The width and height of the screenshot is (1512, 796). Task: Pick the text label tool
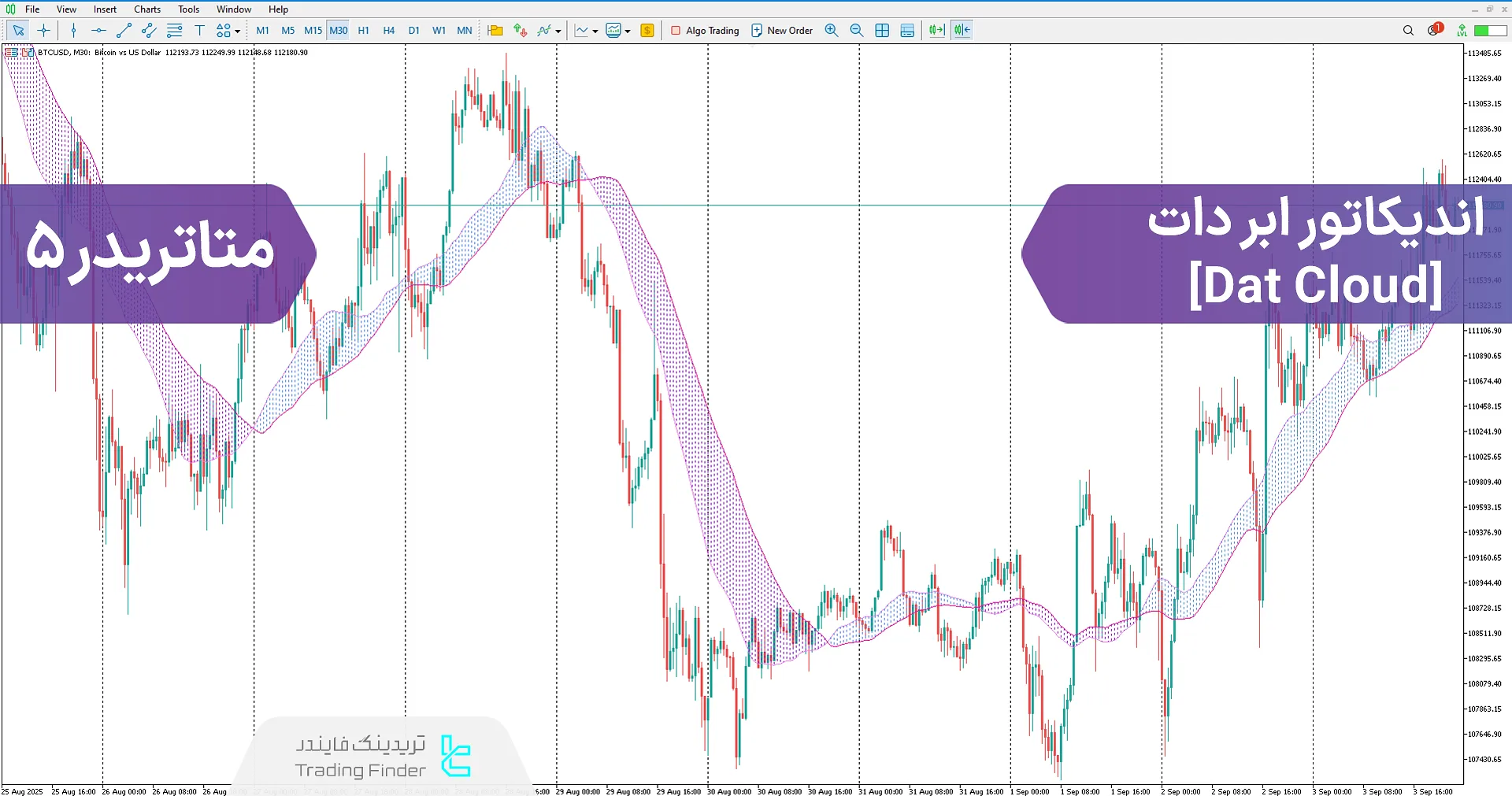[x=199, y=31]
